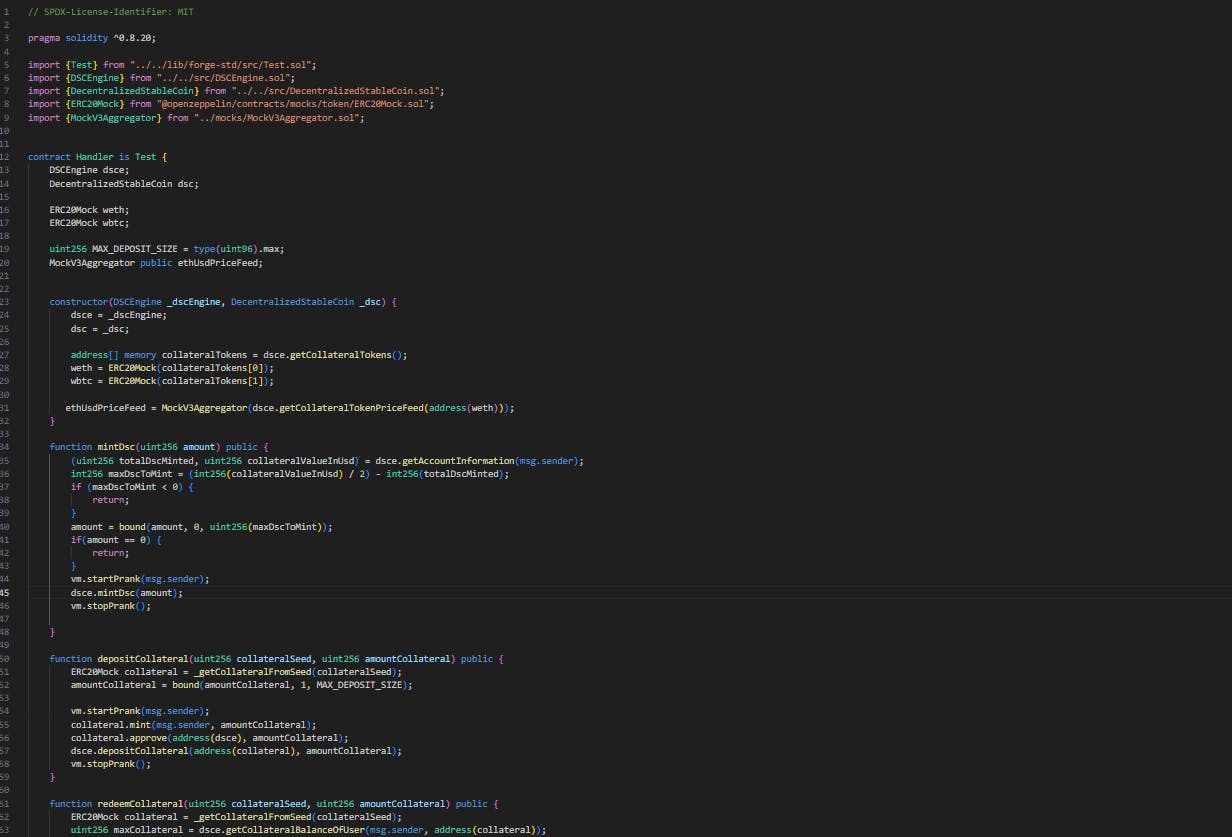
Task: Click the '../mocks/MockV3Aggregator.sol' import path
Action: 277,117
